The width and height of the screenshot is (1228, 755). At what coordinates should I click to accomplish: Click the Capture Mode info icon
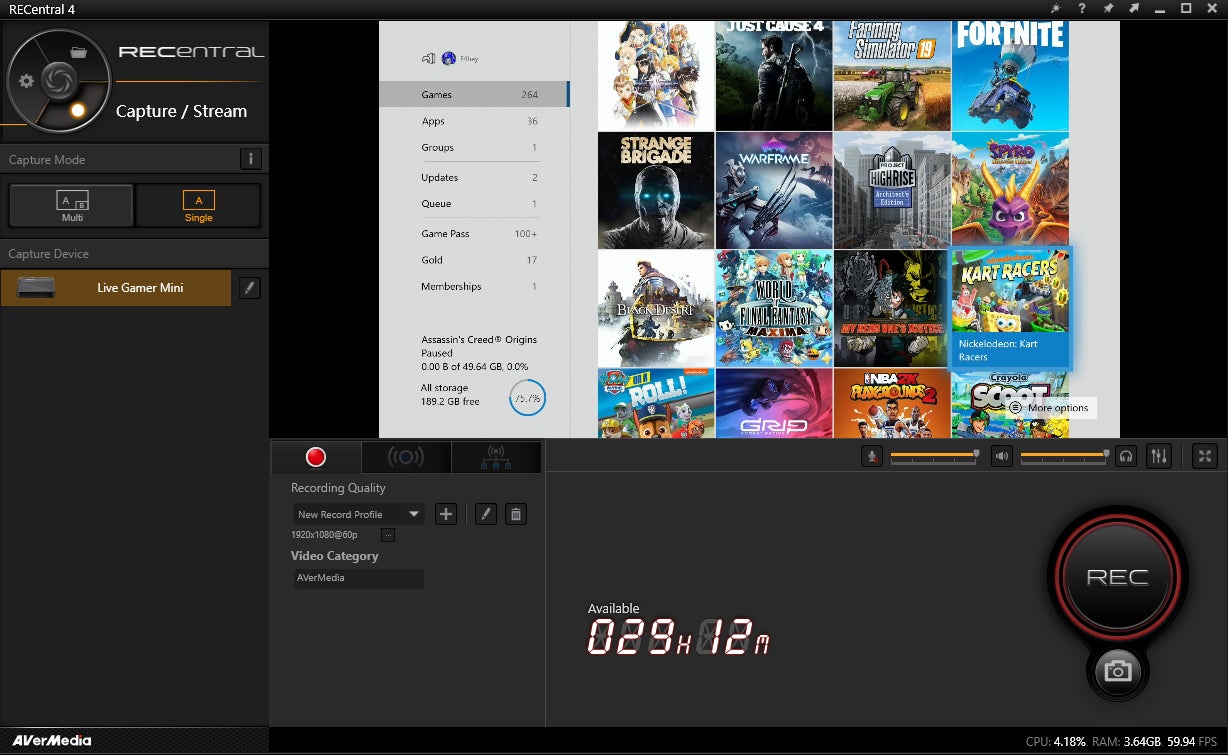point(251,159)
